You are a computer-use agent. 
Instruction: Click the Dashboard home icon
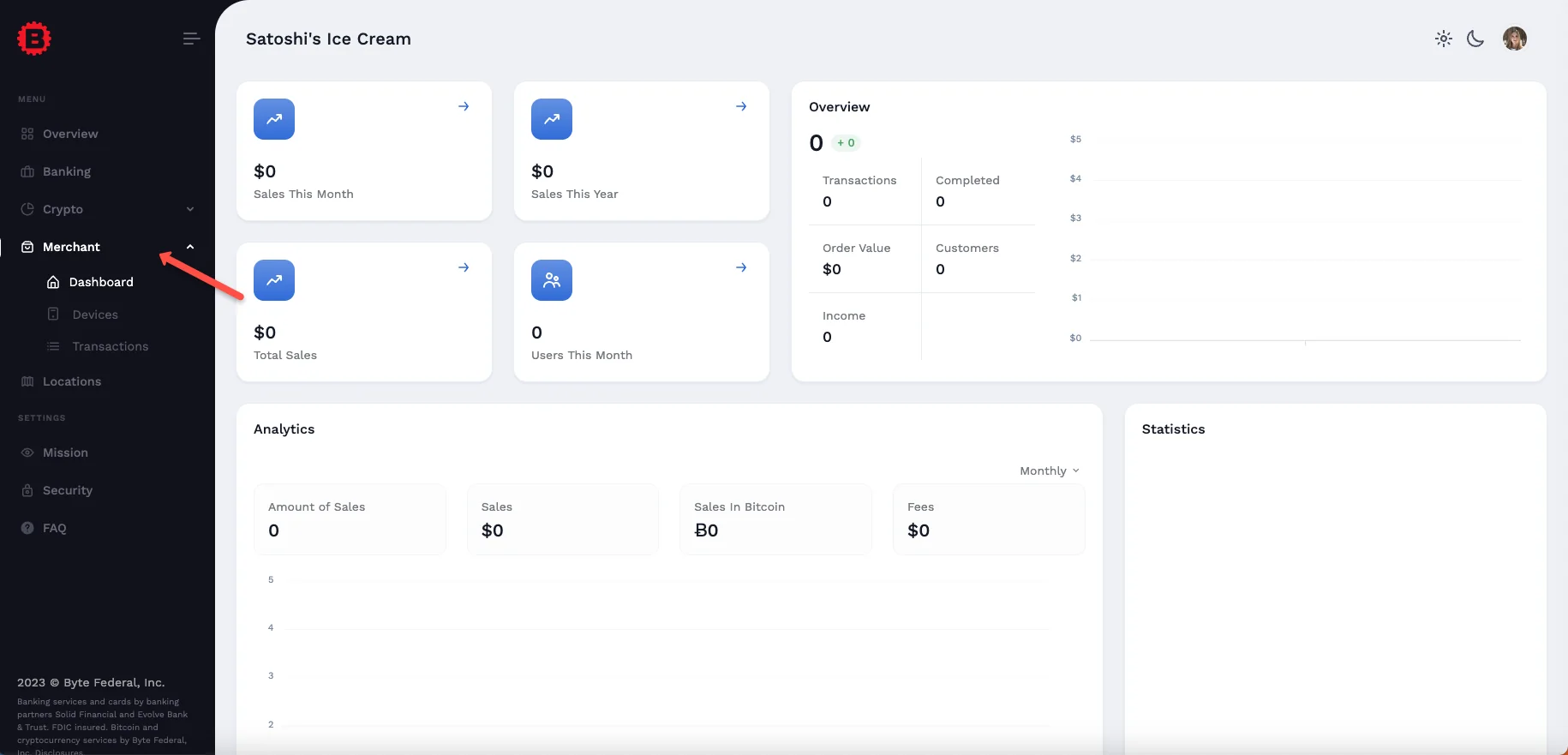[53, 282]
